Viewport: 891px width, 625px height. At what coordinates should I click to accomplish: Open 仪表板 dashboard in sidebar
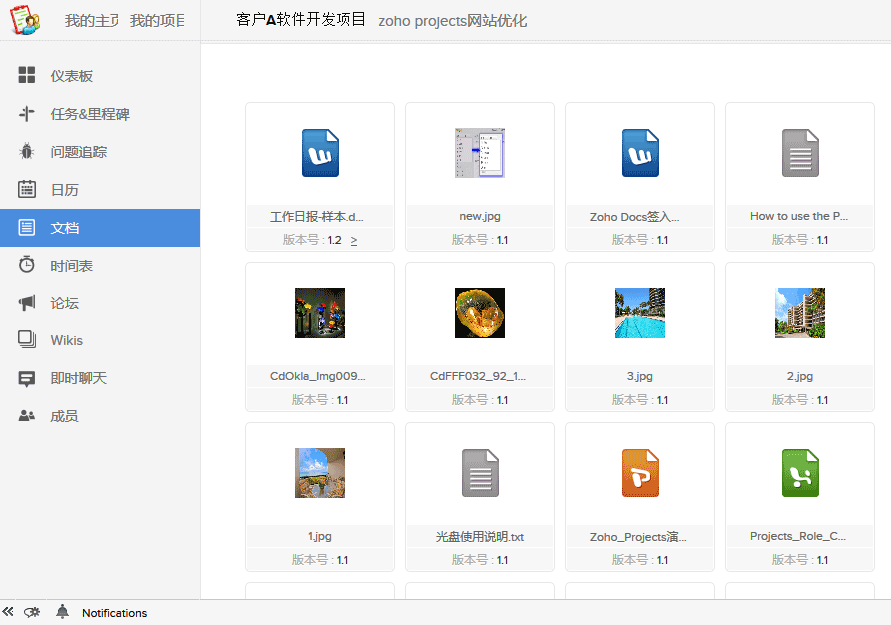[71, 76]
